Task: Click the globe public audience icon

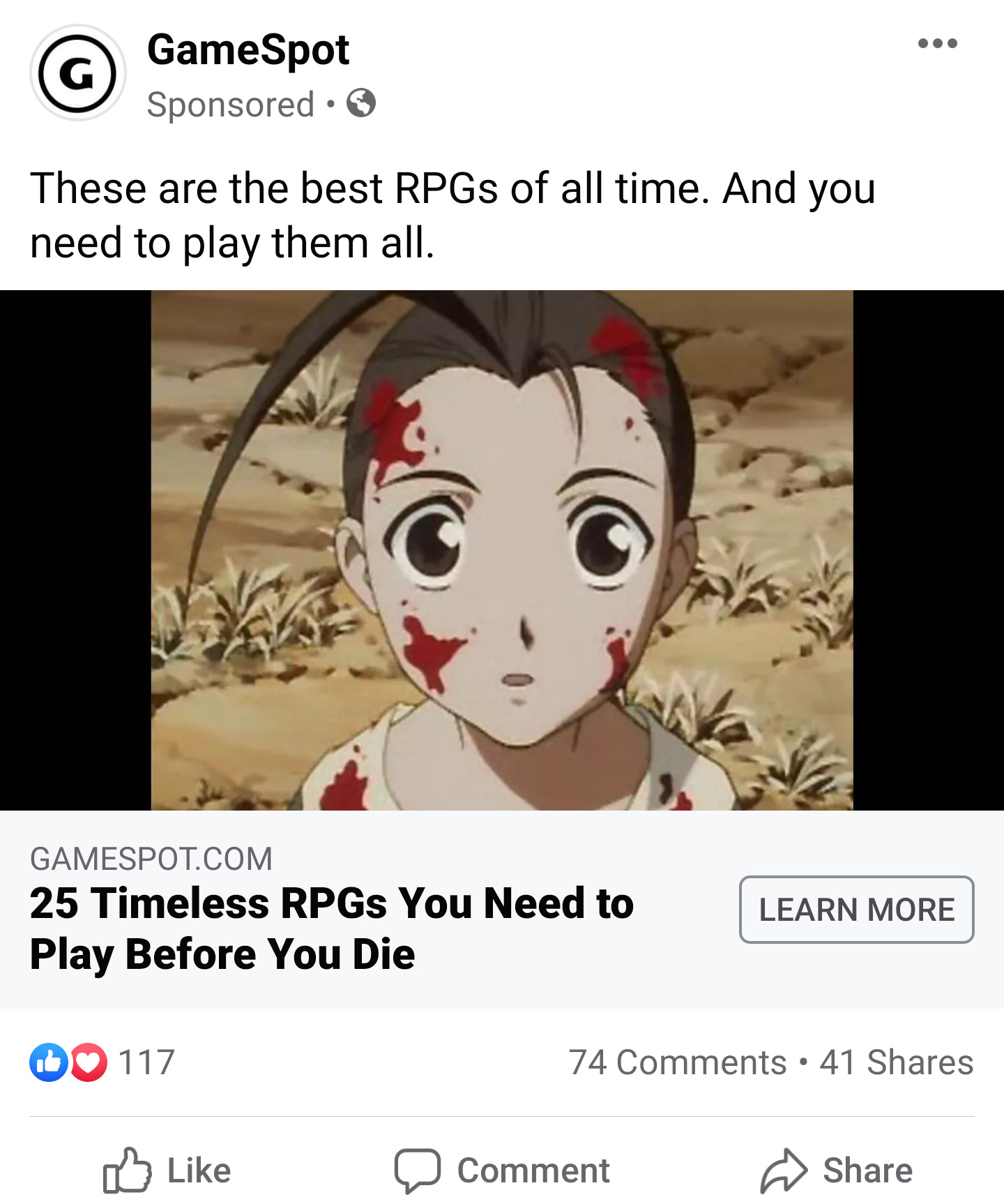Action: 361,103
